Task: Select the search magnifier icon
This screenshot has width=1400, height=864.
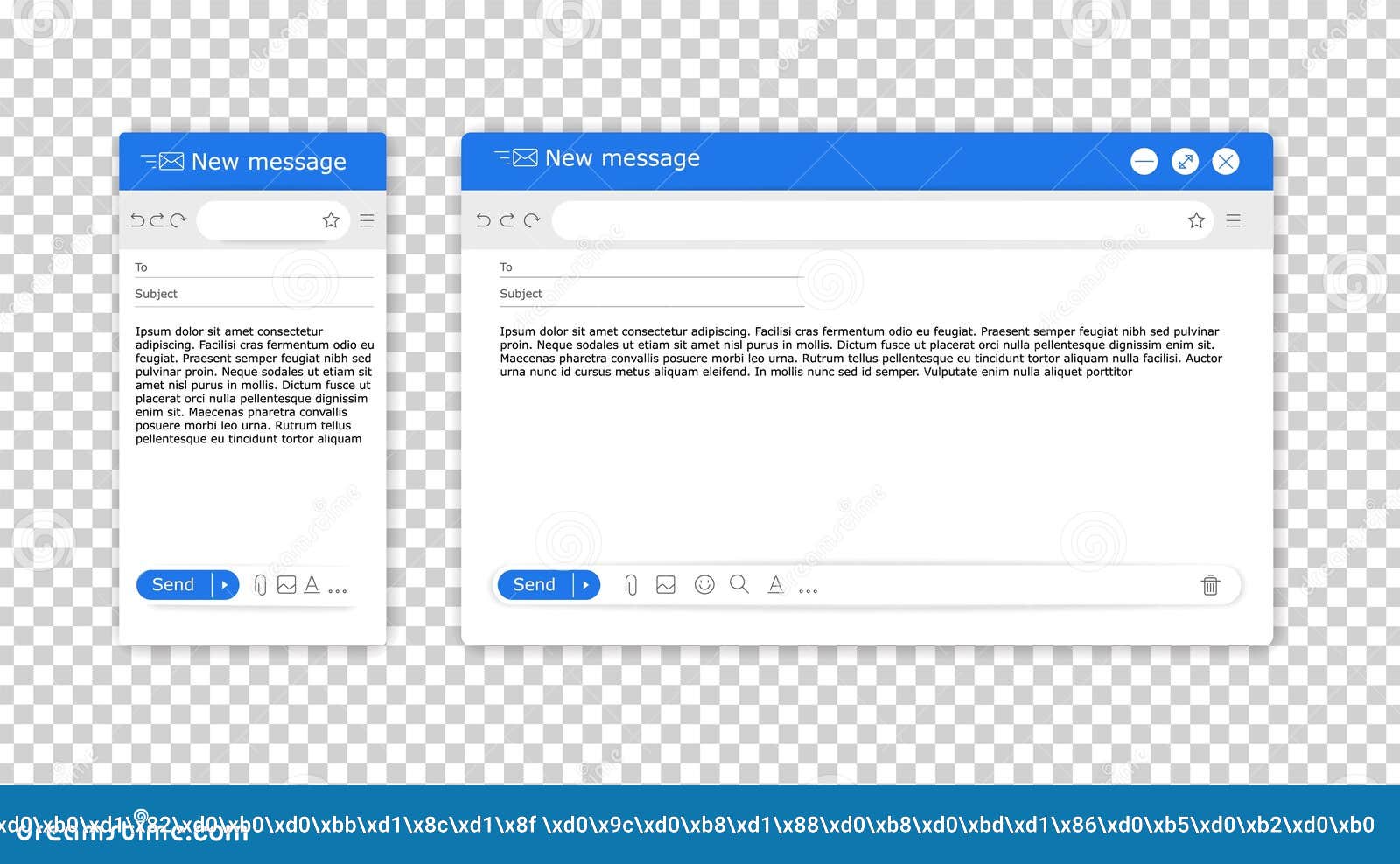Action: click(739, 584)
